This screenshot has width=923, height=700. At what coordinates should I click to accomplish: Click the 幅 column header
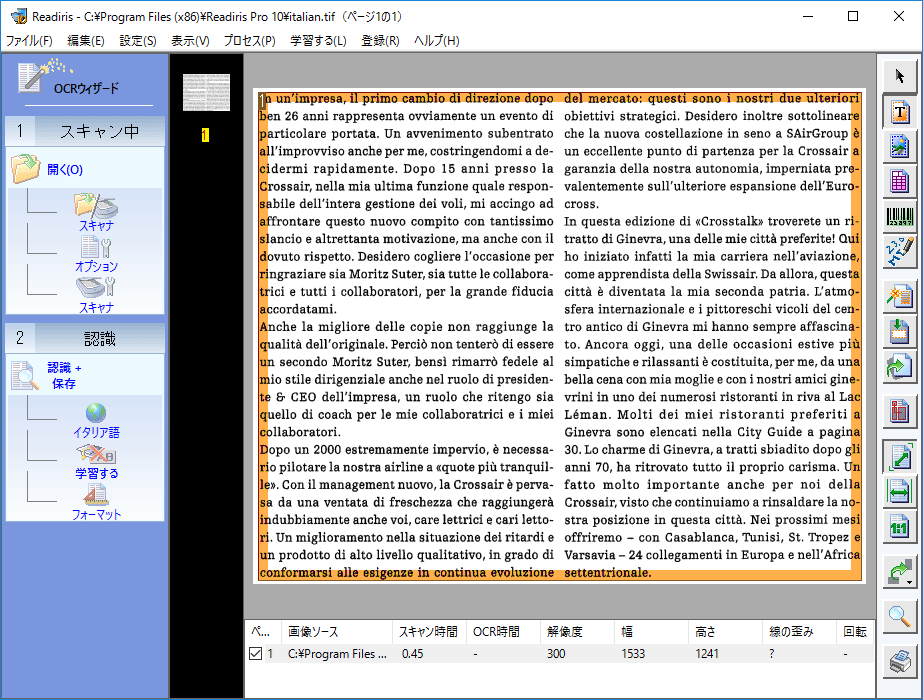click(x=652, y=632)
